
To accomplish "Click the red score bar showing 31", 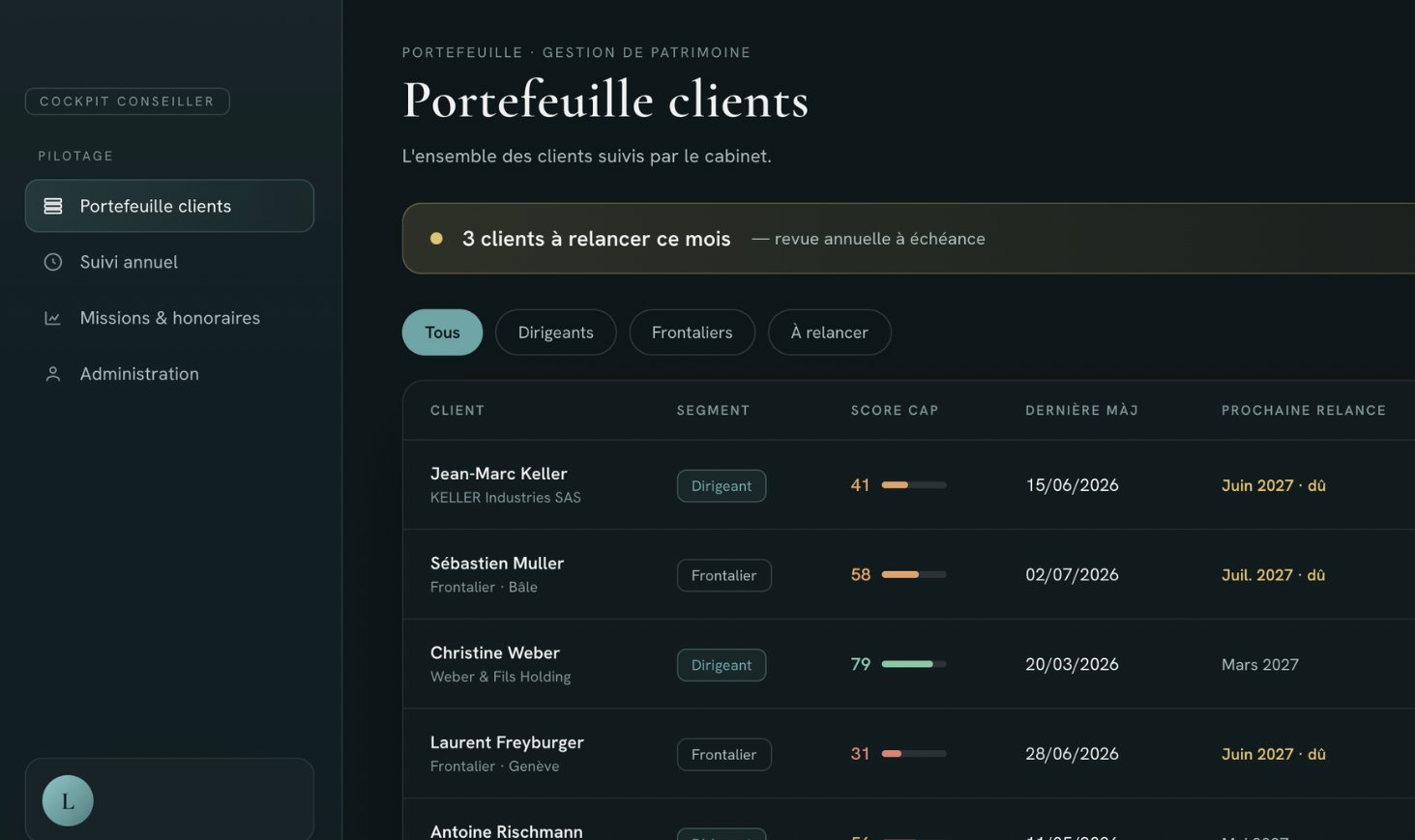I will pos(914,754).
